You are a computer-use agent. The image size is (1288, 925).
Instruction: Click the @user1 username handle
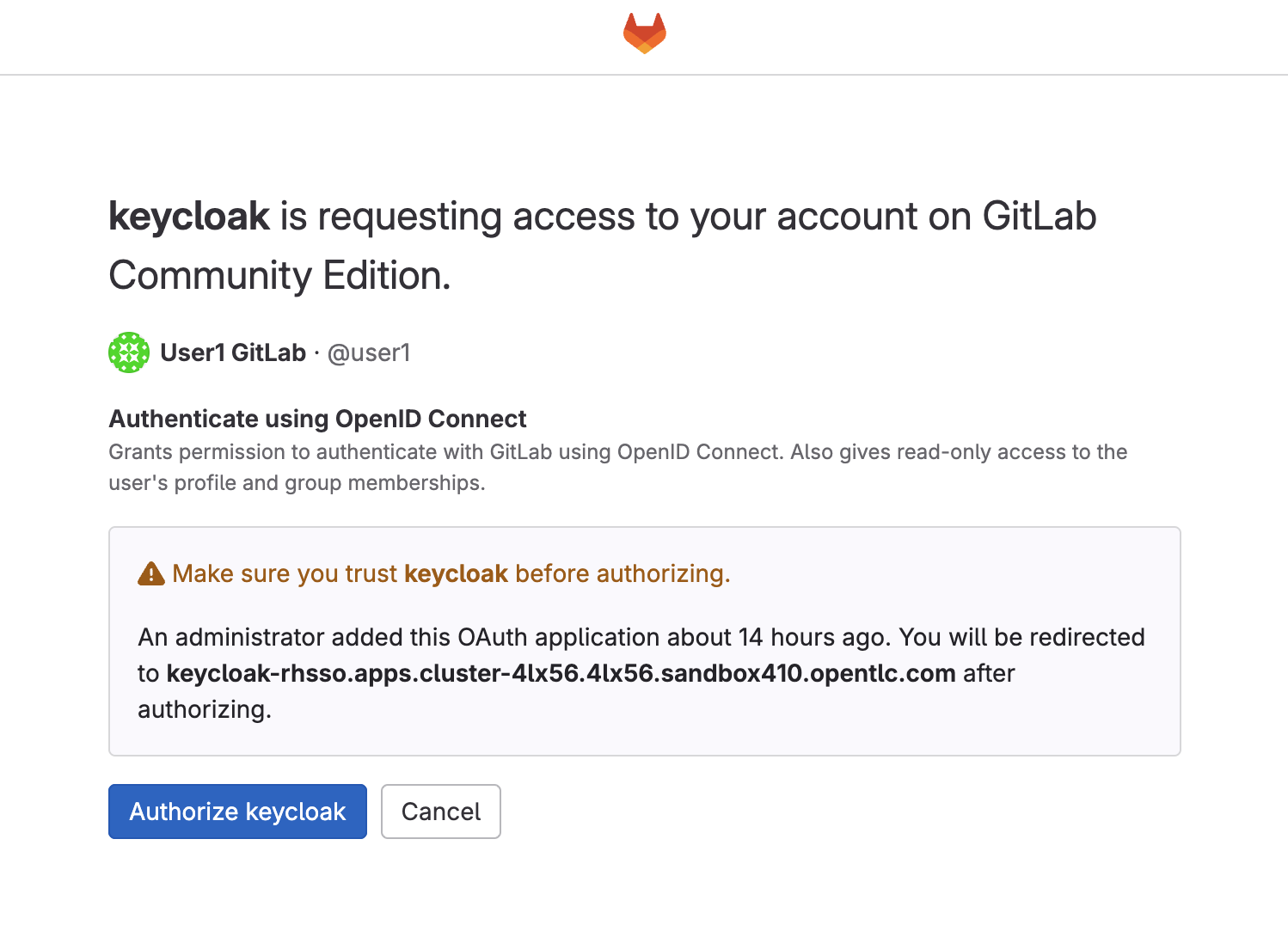point(369,352)
